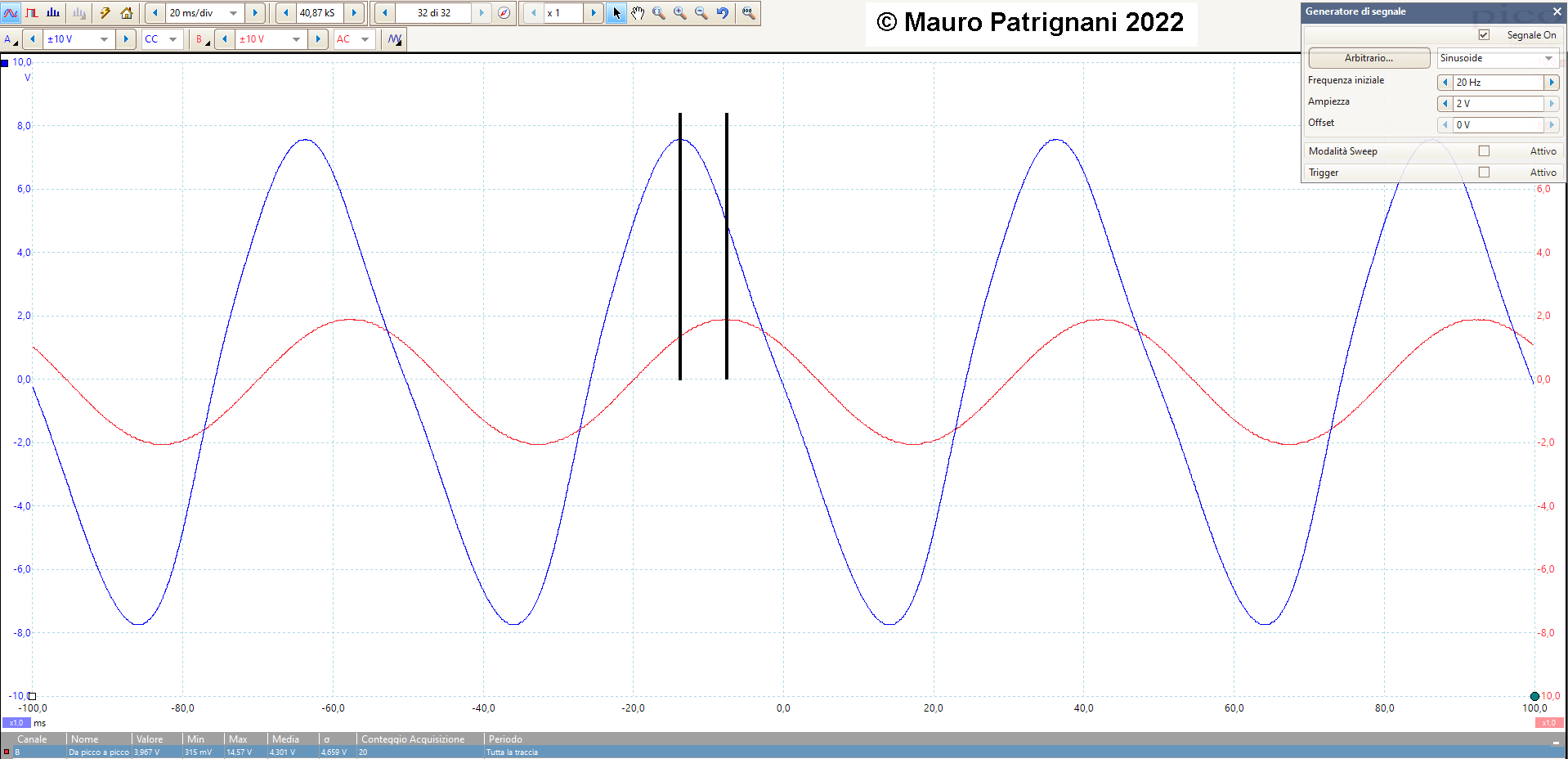Decrease Frequenza iniziale with left arrow
The image size is (1568, 759).
coord(1445,83)
